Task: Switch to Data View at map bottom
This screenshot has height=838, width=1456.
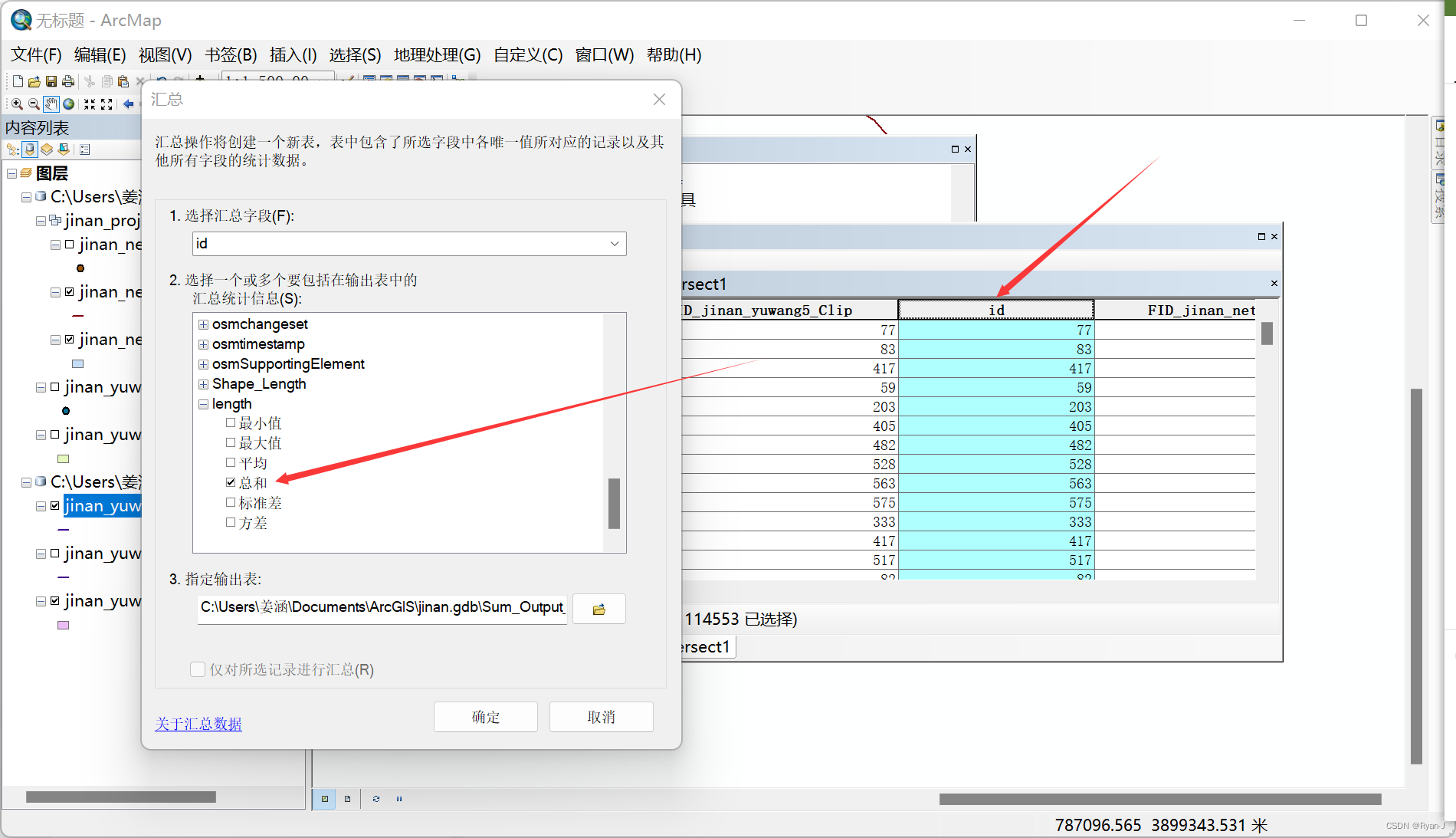Action: [325, 799]
